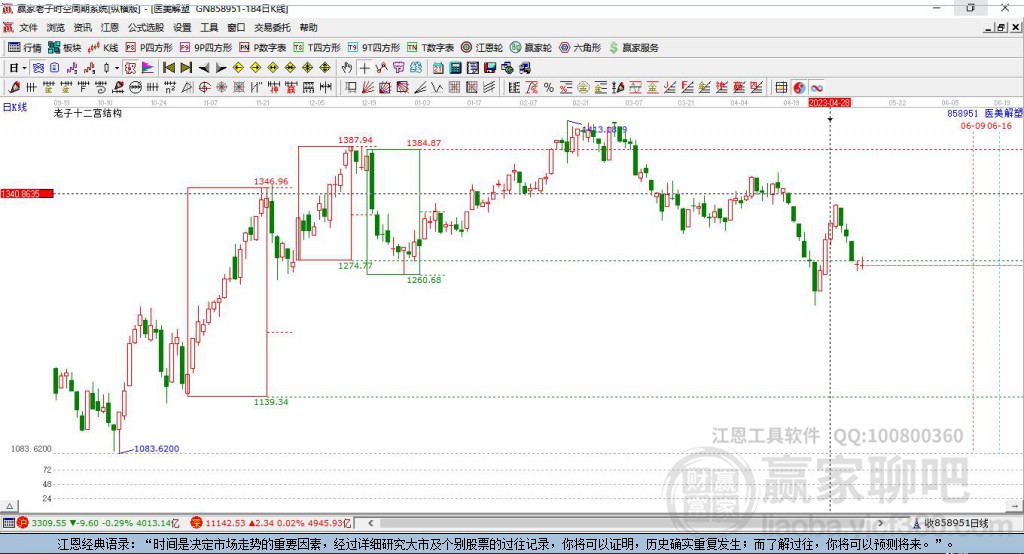This screenshot has height=554, width=1024.
Task: Open the 江恩轮 (Gann wheel) tool
Action: 489,47
